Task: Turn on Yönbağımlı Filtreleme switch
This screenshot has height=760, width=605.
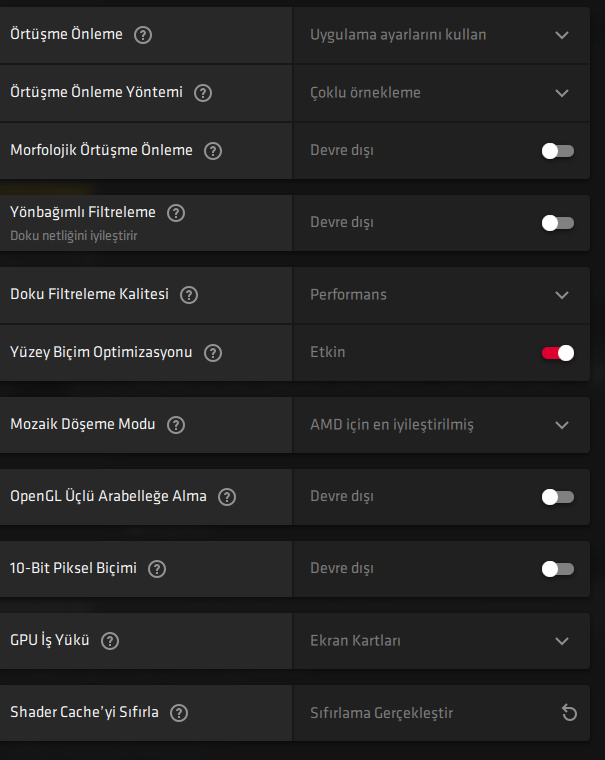Action: pyautogui.click(x=557, y=223)
